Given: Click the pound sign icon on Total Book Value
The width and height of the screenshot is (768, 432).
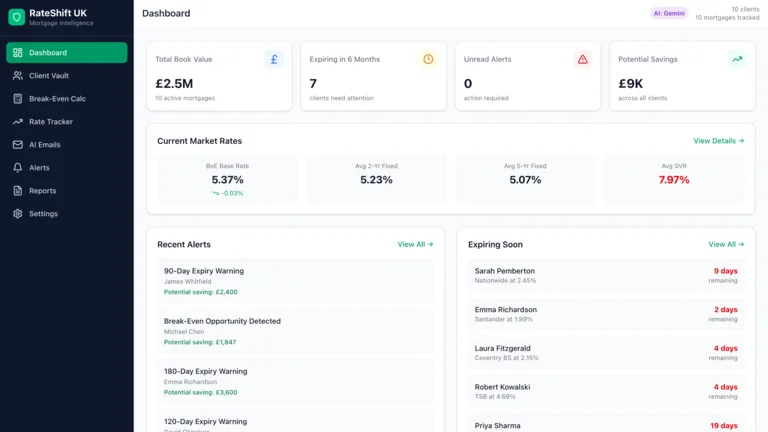Looking at the screenshot, I should pyautogui.click(x=274, y=59).
